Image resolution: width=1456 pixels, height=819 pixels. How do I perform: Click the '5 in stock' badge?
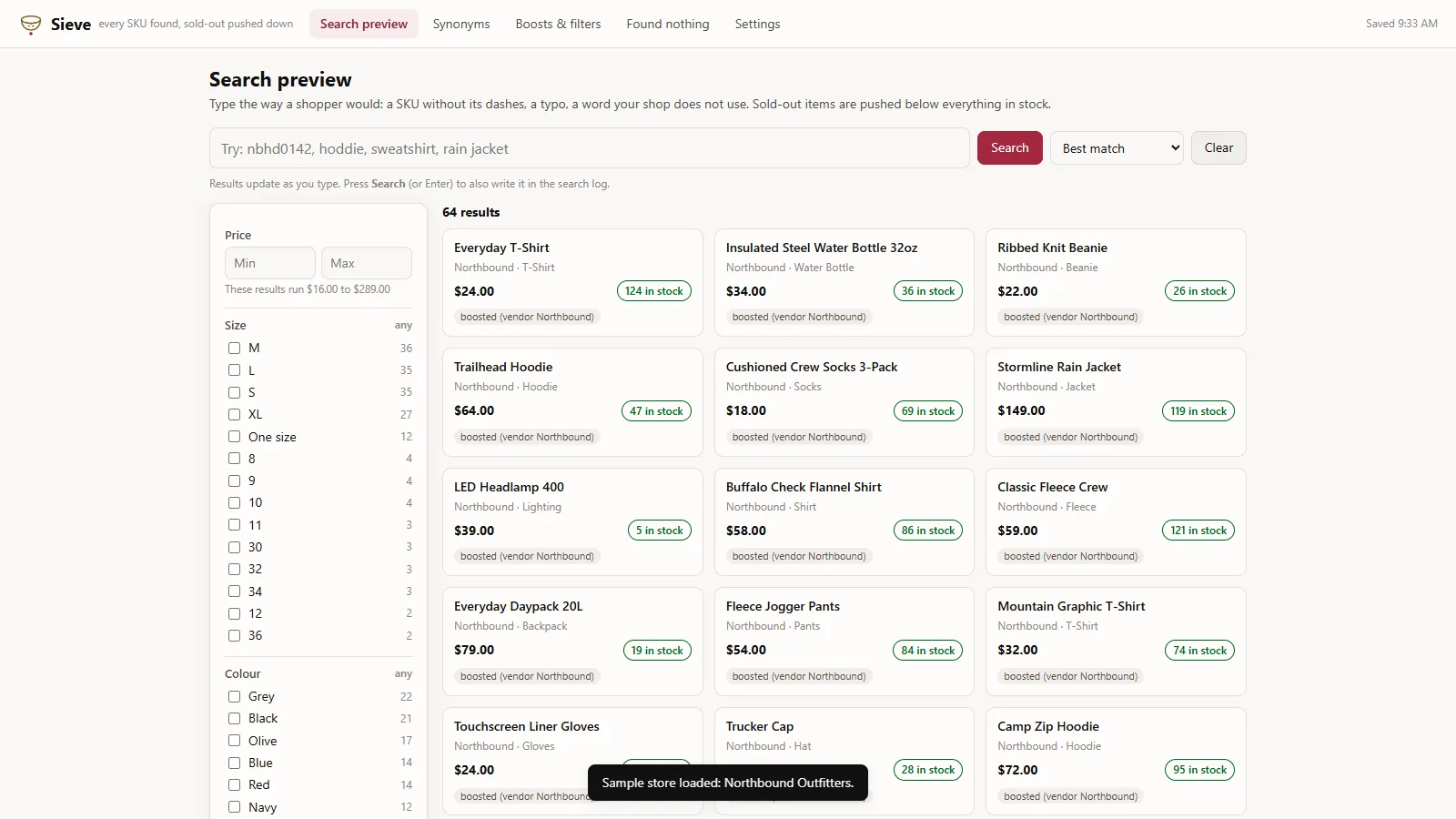tap(660, 531)
